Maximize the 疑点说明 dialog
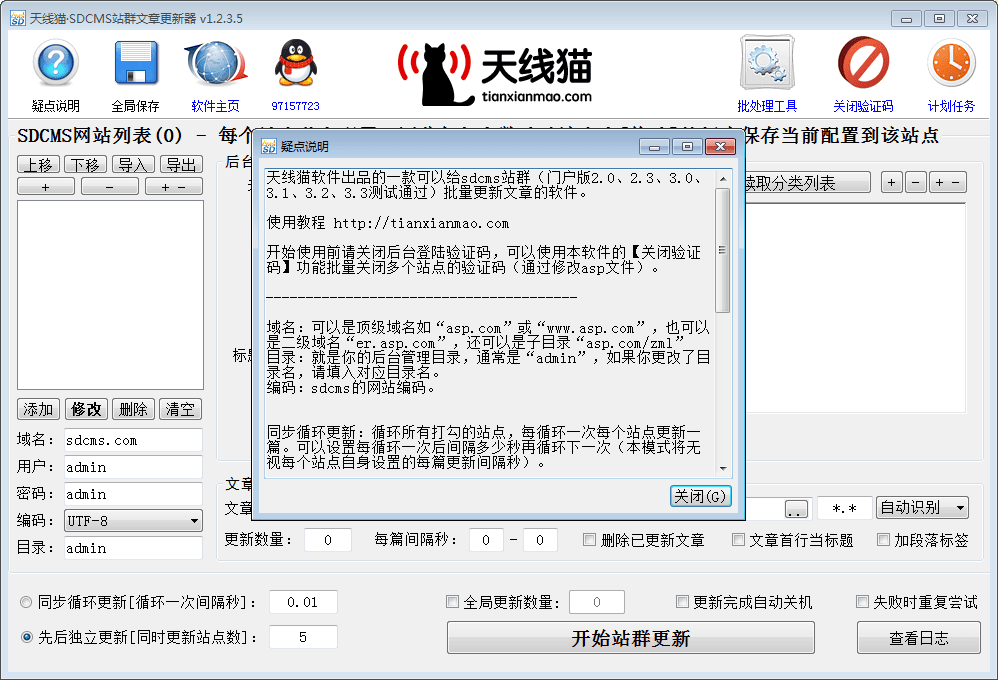The height and width of the screenshot is (680, 998). tap(687, 146)
